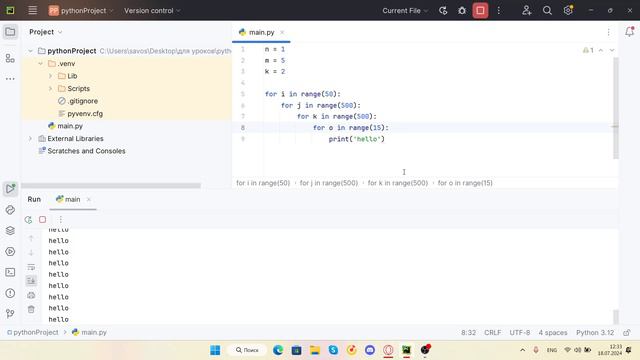640x360 pixels.
Task: Click the Debug bug icon
Action: pos(462,11)
